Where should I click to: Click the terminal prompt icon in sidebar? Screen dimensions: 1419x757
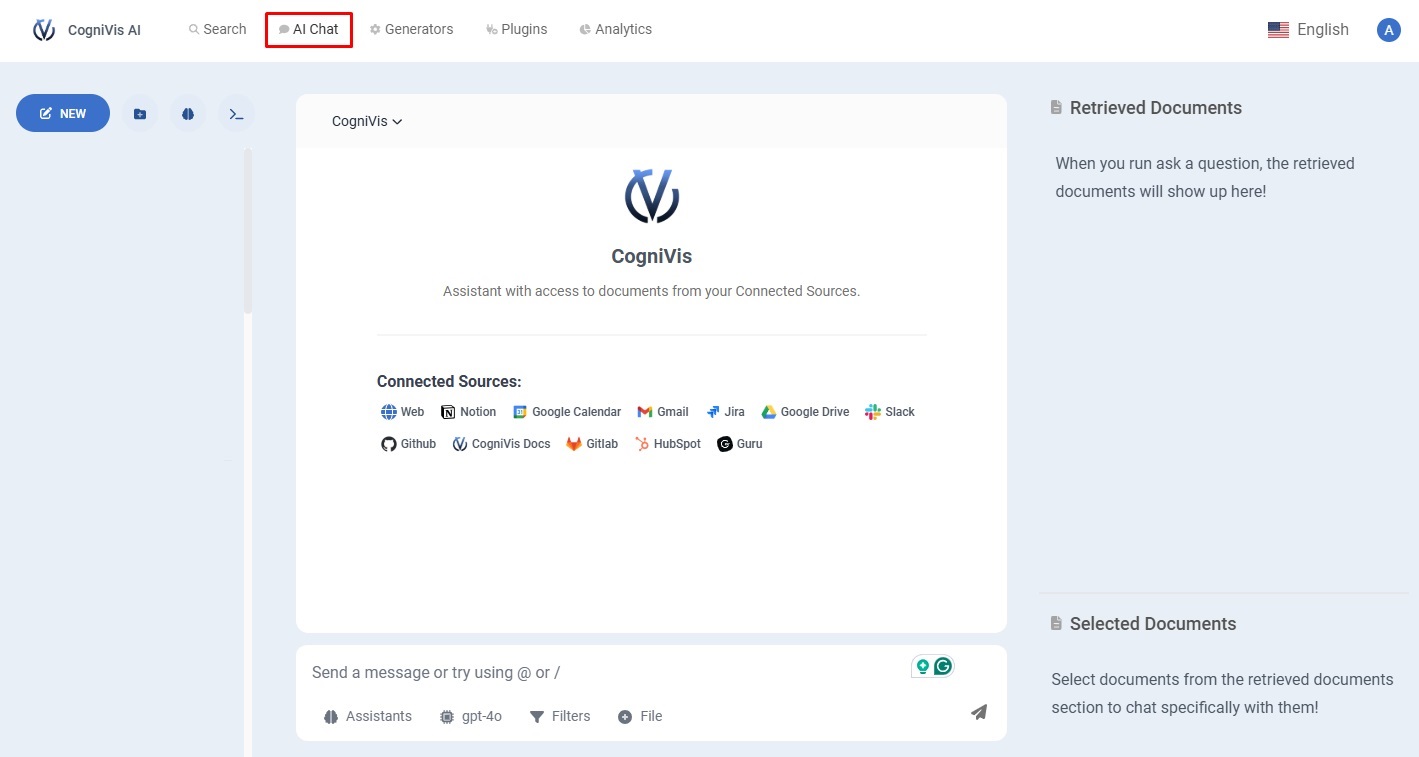pos(236,114)
